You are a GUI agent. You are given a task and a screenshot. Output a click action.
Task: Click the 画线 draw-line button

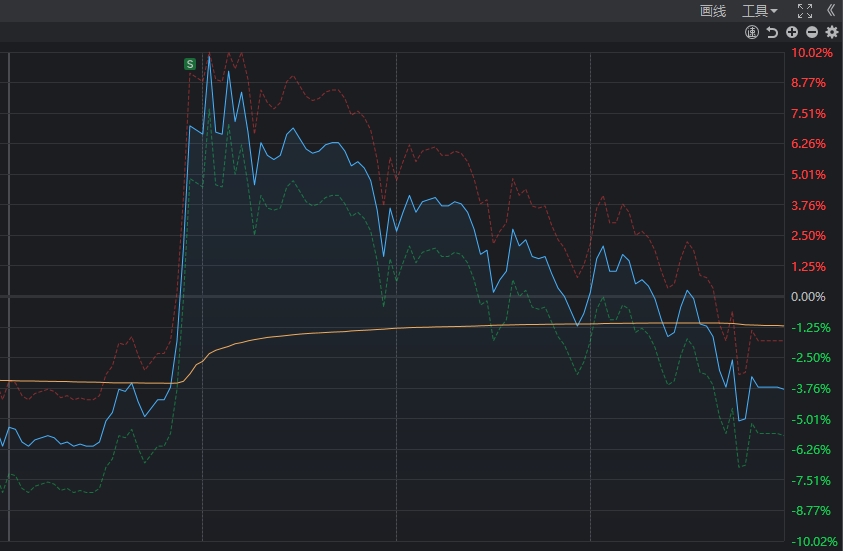click(713, 11)
